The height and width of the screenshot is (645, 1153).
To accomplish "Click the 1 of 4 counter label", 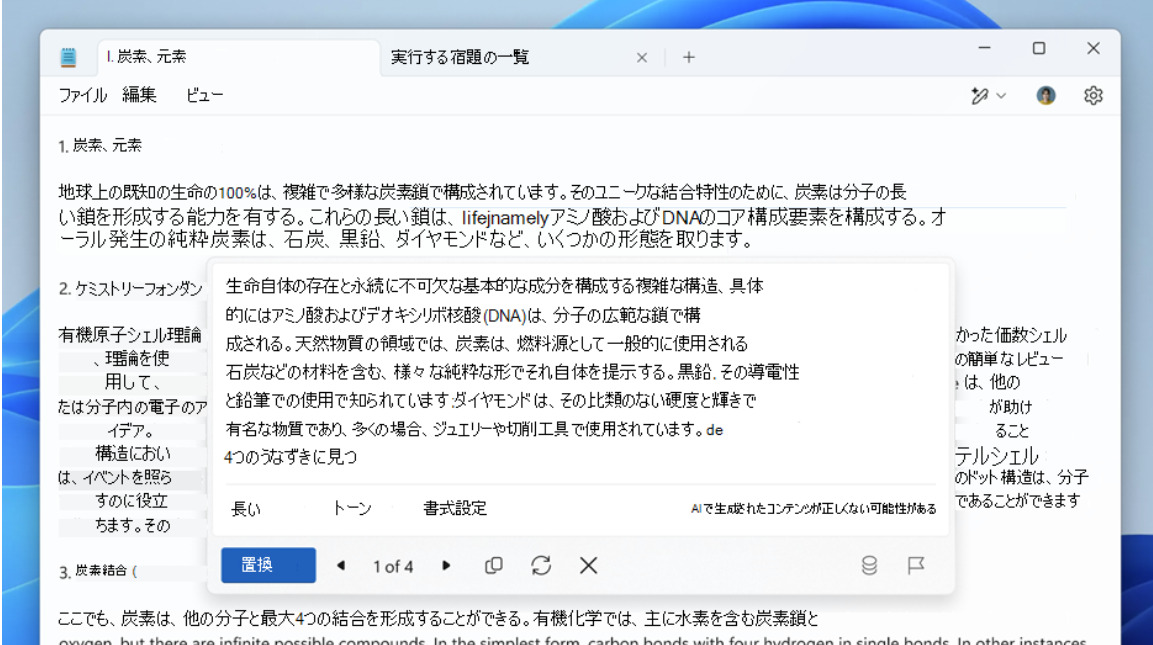I will click(393, 565).
